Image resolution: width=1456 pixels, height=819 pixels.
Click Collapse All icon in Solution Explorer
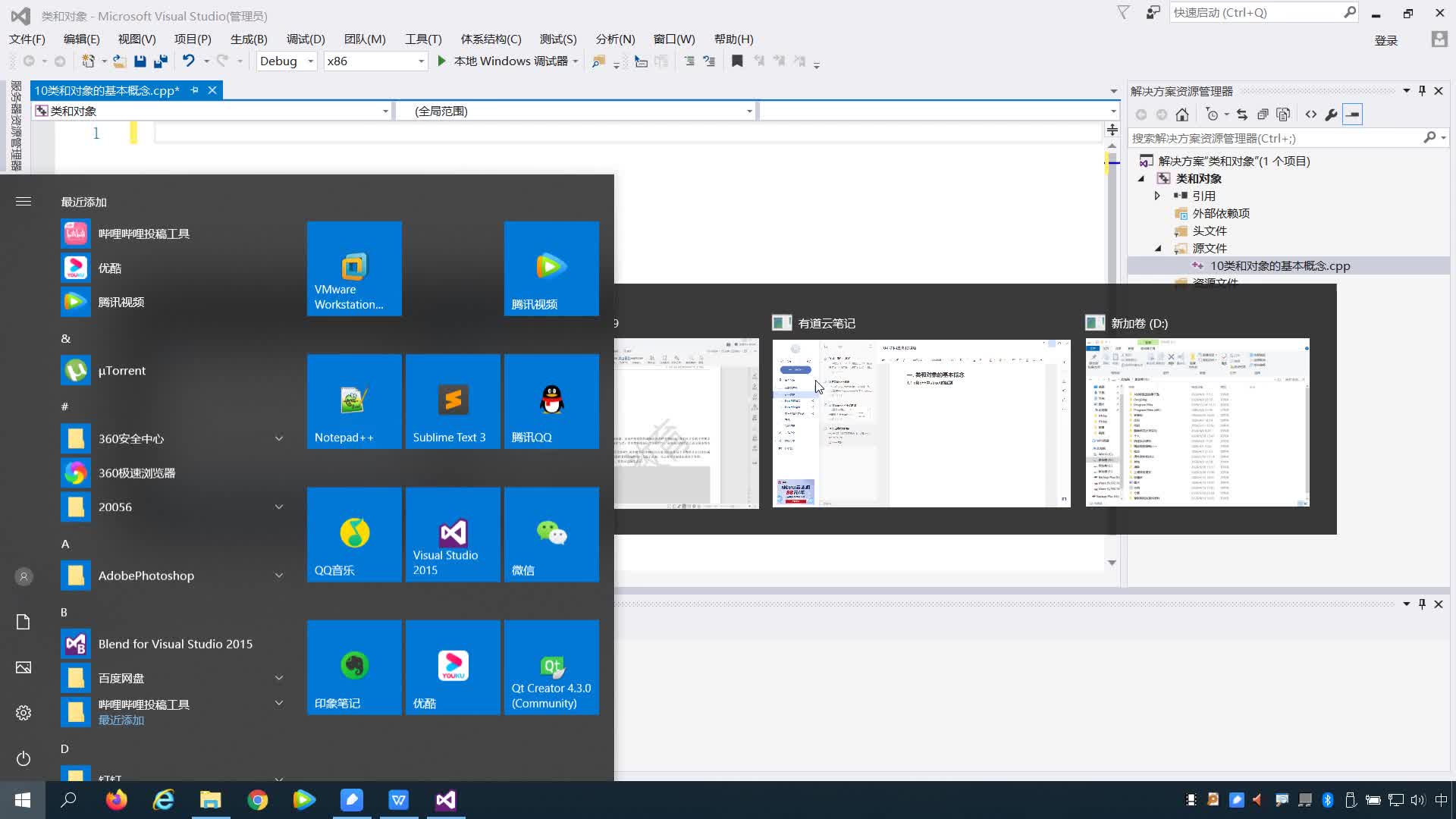pos(1263,115)
